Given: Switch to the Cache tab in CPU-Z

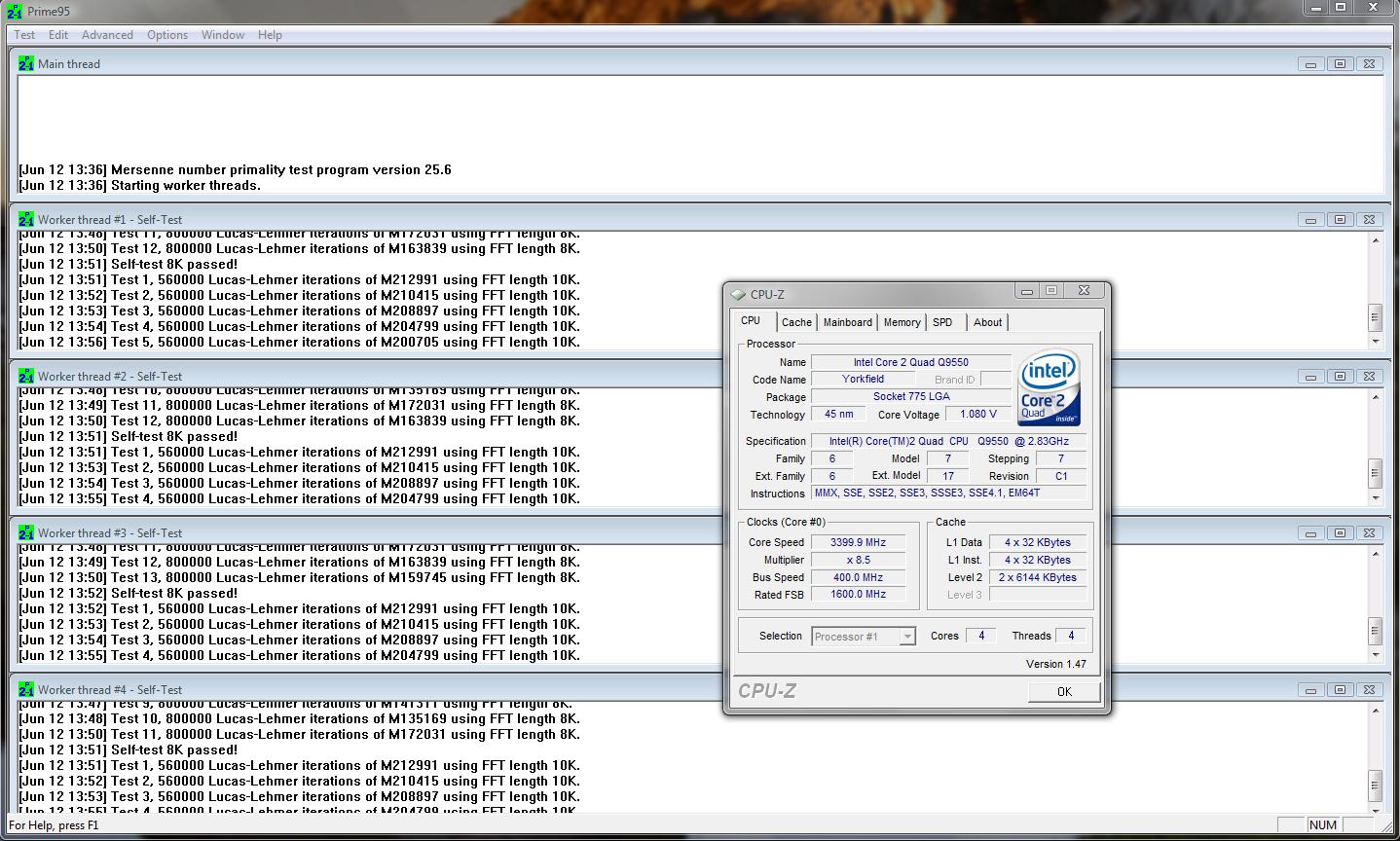Looking at the screenshot, I should click(x=796, y=322).
